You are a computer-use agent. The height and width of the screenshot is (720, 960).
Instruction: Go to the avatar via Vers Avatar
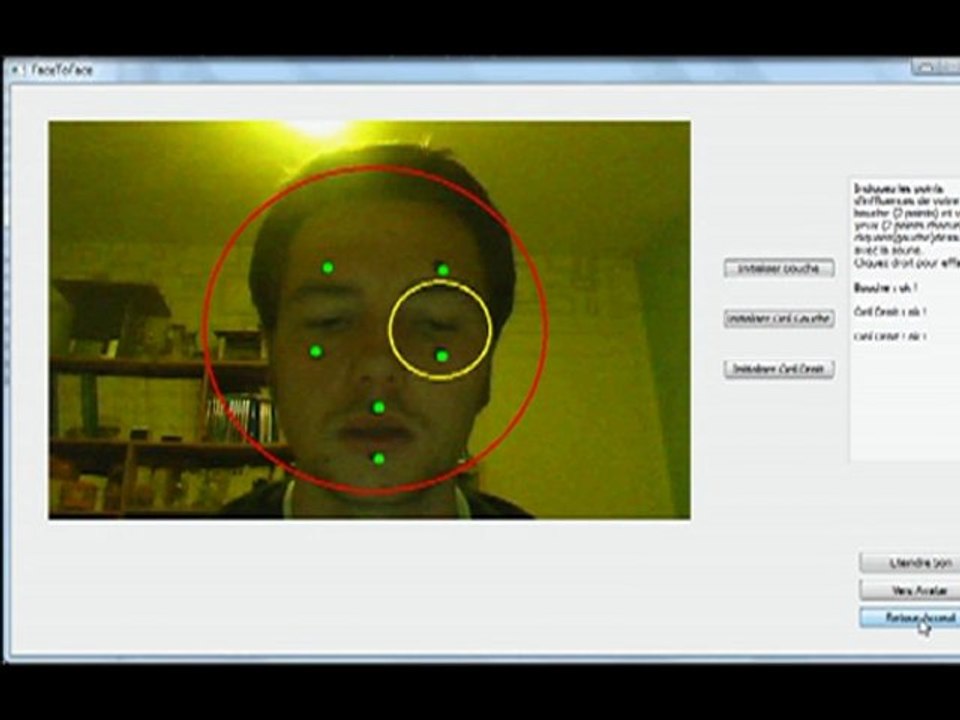coord(910,590)
